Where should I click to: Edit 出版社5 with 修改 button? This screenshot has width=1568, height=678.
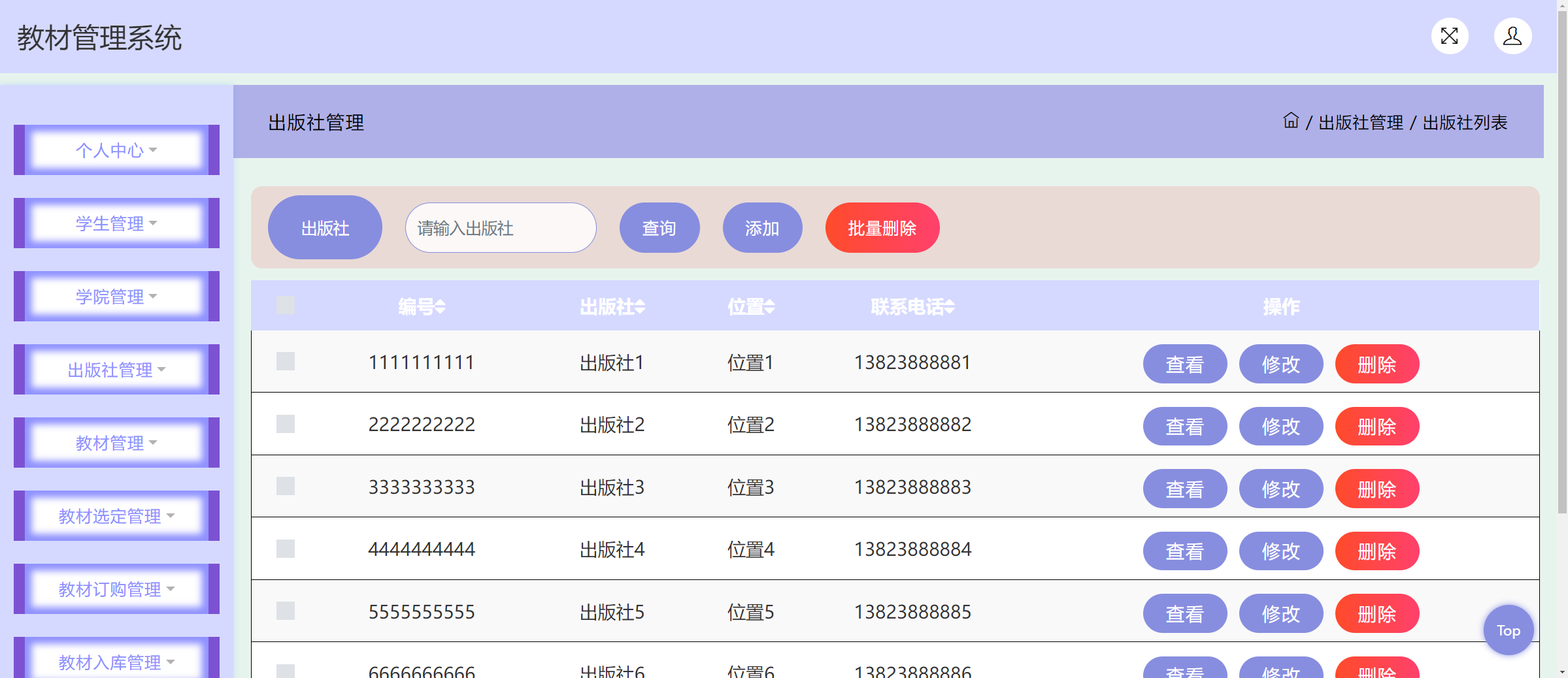coord(1281,613)
